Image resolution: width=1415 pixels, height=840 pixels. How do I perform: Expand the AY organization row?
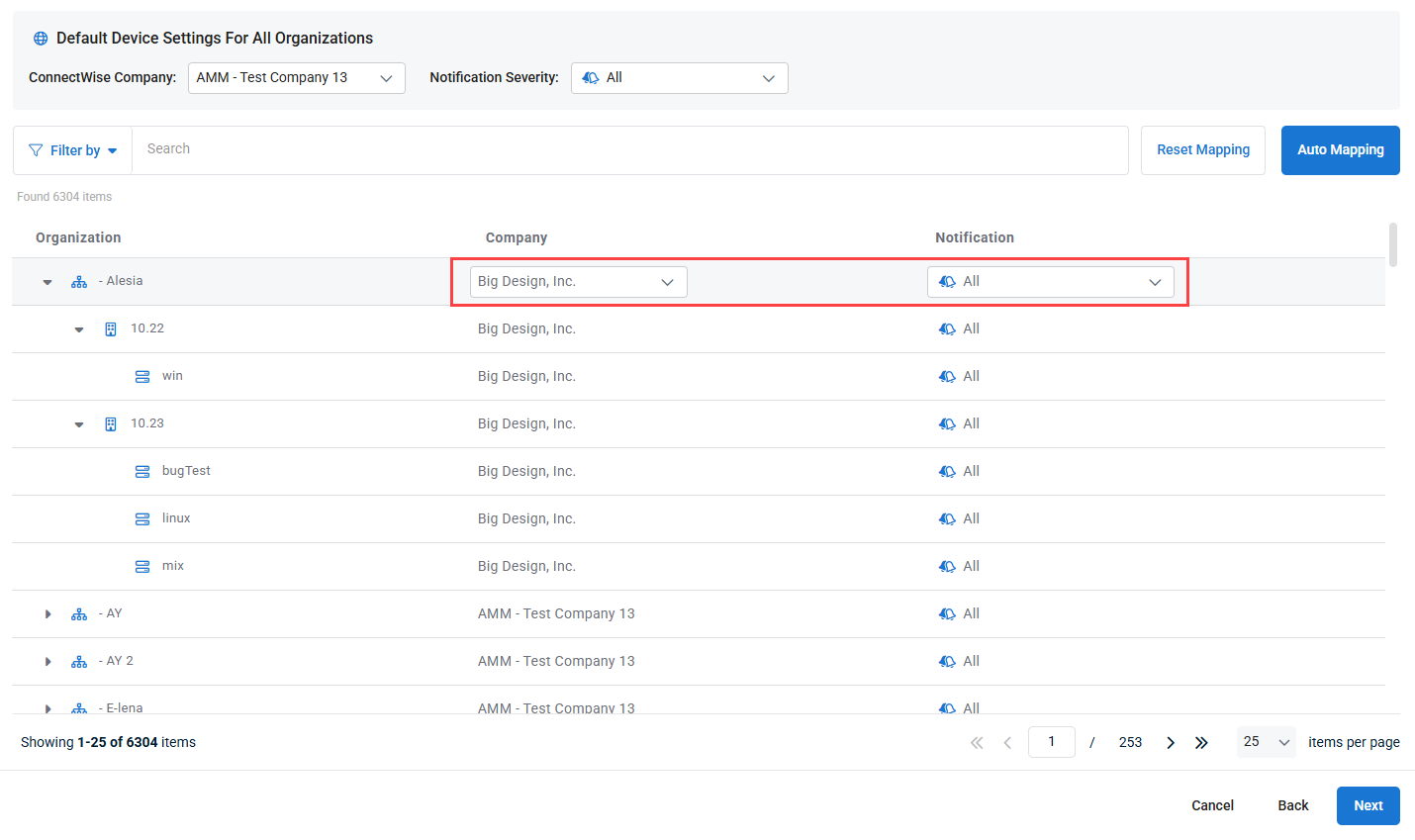click(x=47, y=614)
